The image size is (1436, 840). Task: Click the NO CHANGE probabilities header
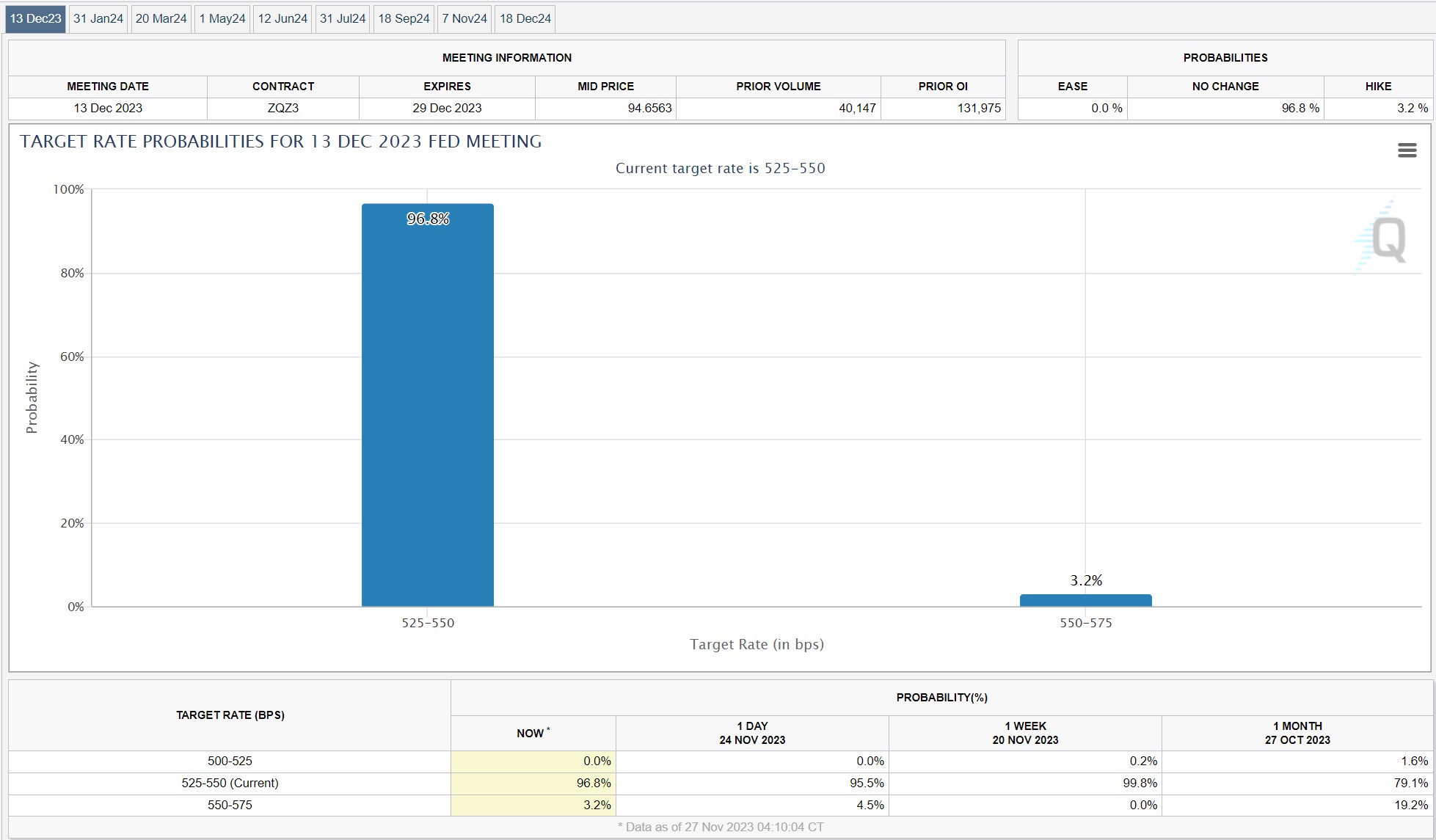click(x=1225, y=86)
